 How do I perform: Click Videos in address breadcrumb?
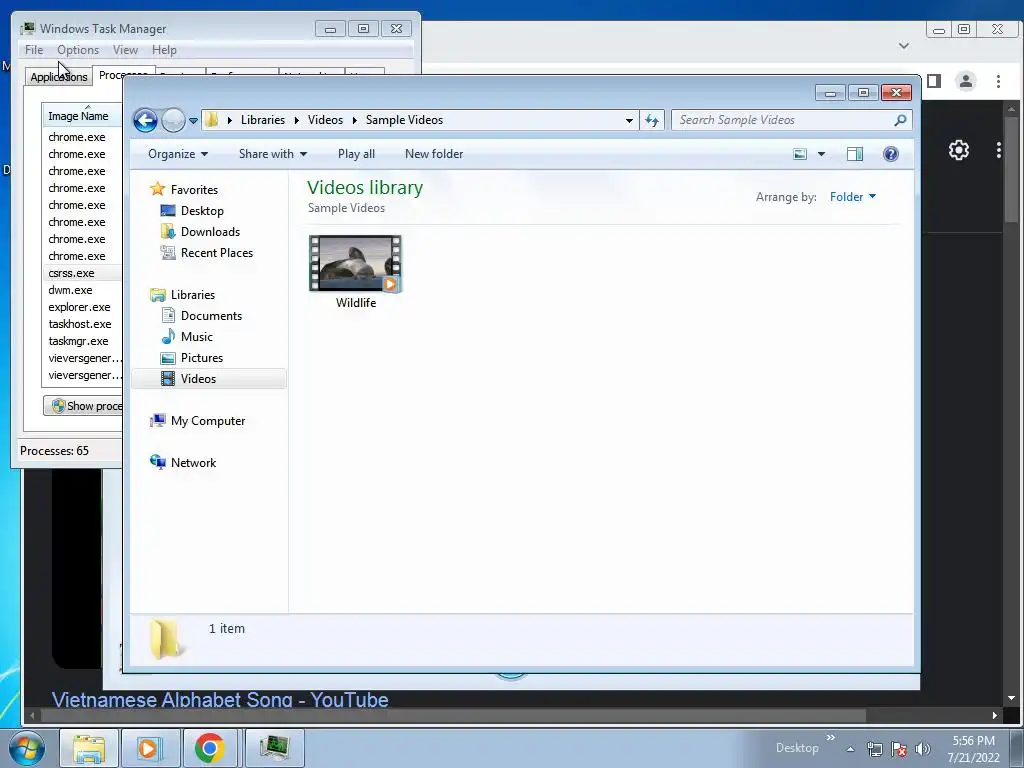pos(325,120)
